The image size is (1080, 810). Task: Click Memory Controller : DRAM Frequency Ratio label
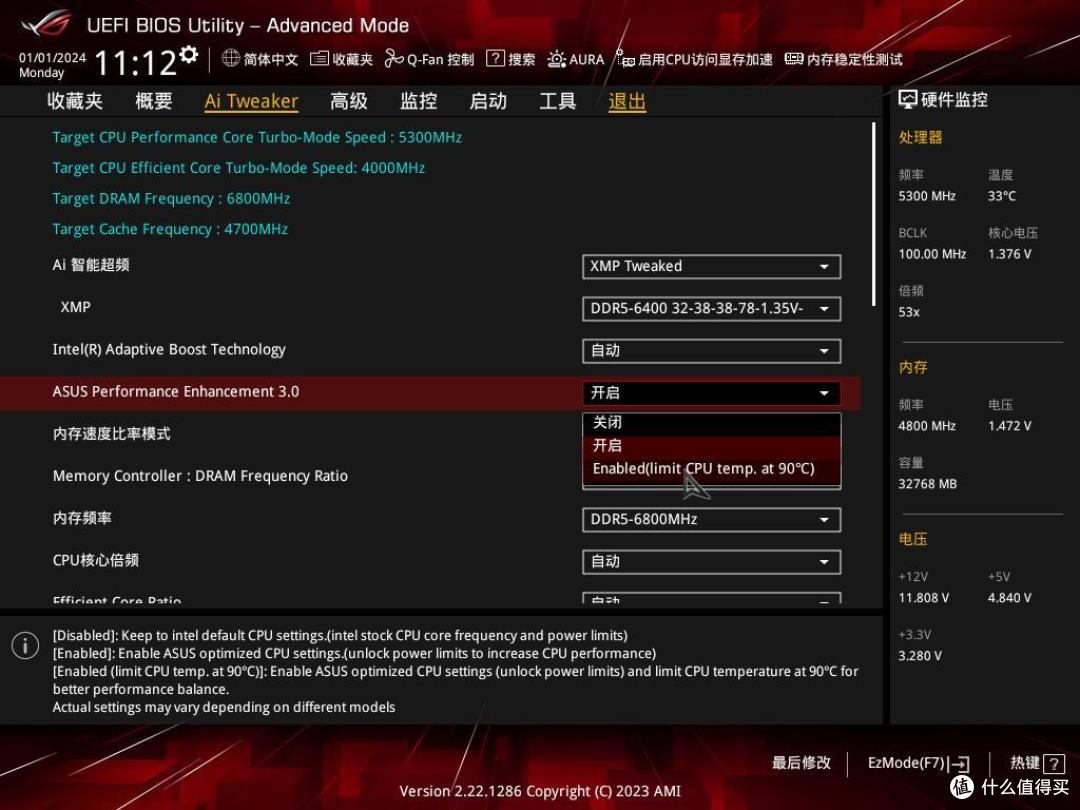tap(200, 476)
